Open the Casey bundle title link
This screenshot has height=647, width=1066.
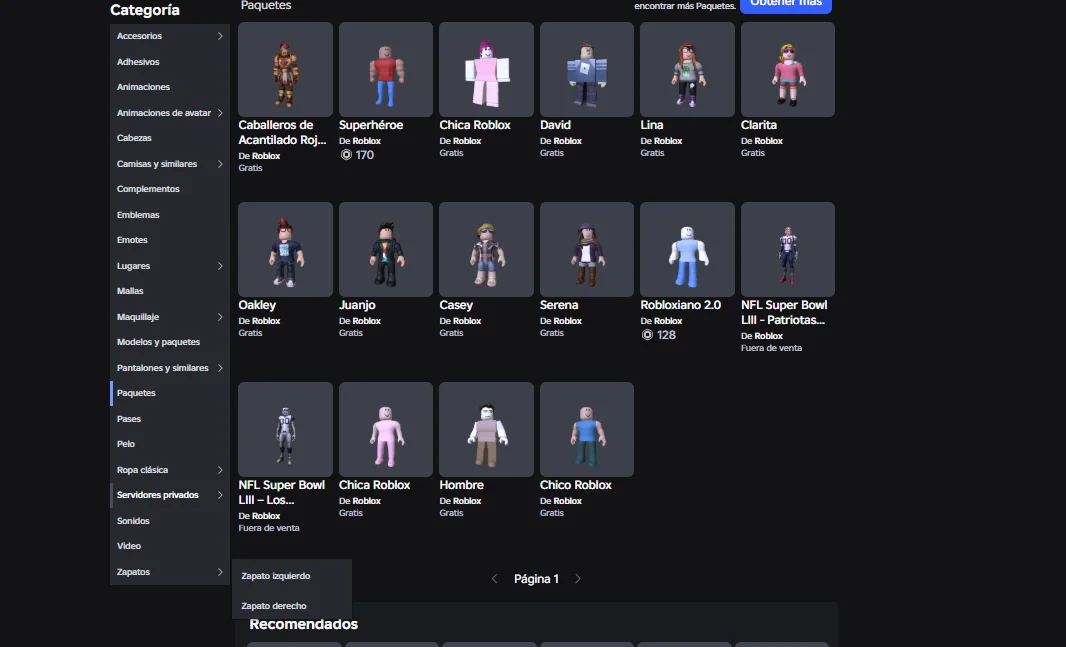(x=456, y=305)
